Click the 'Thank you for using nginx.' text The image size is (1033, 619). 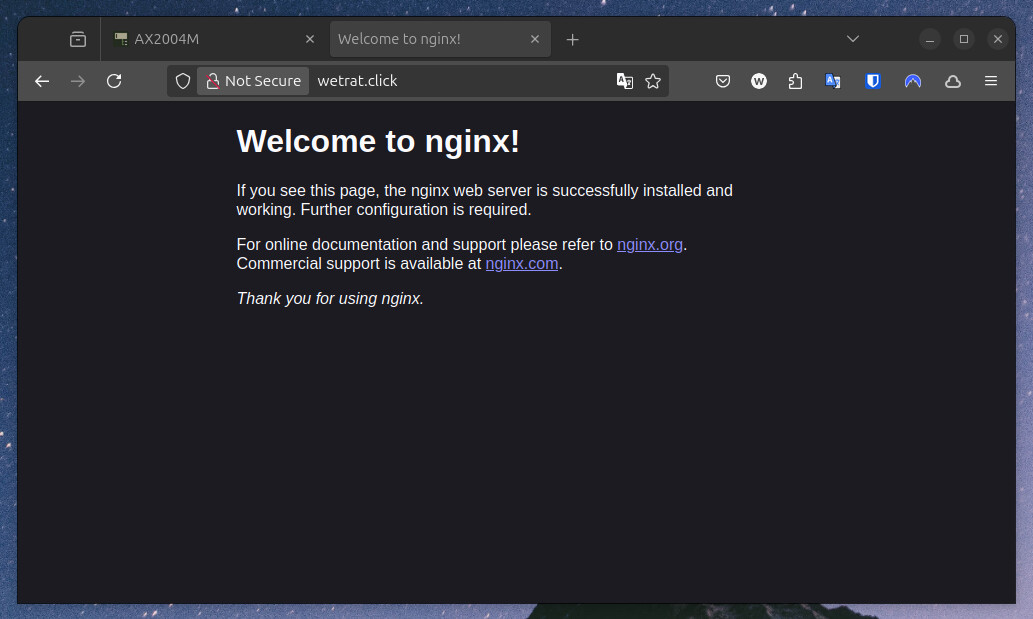330,298
